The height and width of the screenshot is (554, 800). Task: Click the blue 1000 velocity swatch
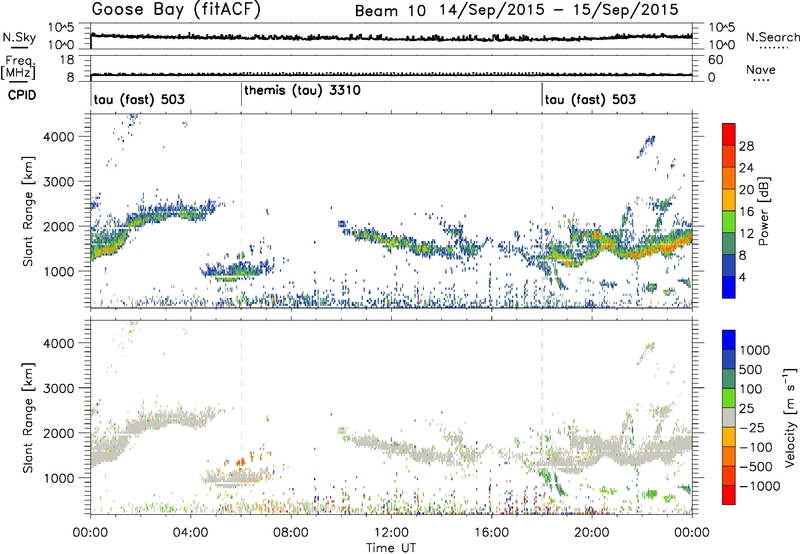point(729,340)
